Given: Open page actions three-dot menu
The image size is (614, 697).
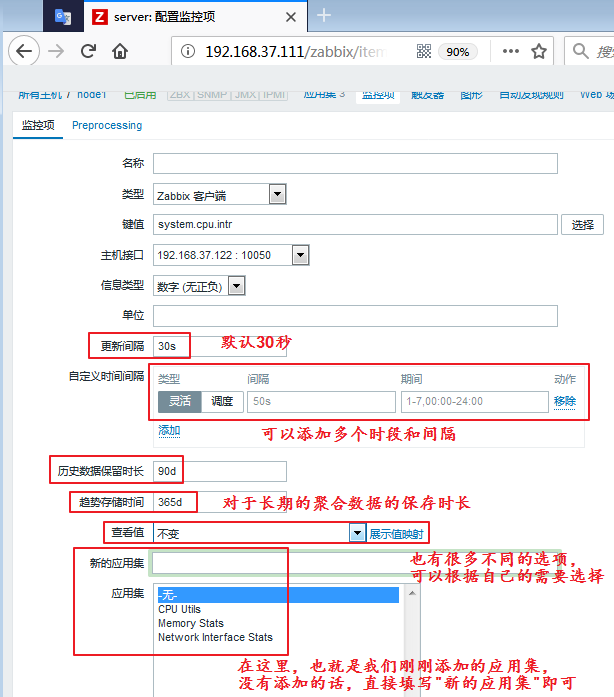Looking at the screenshot, I should click(511, 52).
